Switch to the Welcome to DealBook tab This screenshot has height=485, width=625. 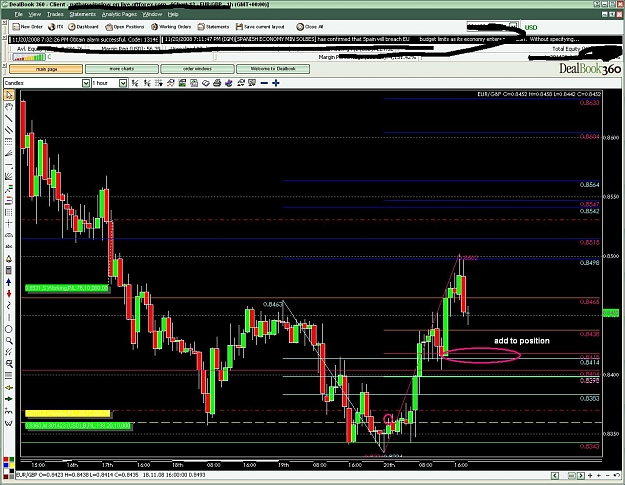point(273,69)
